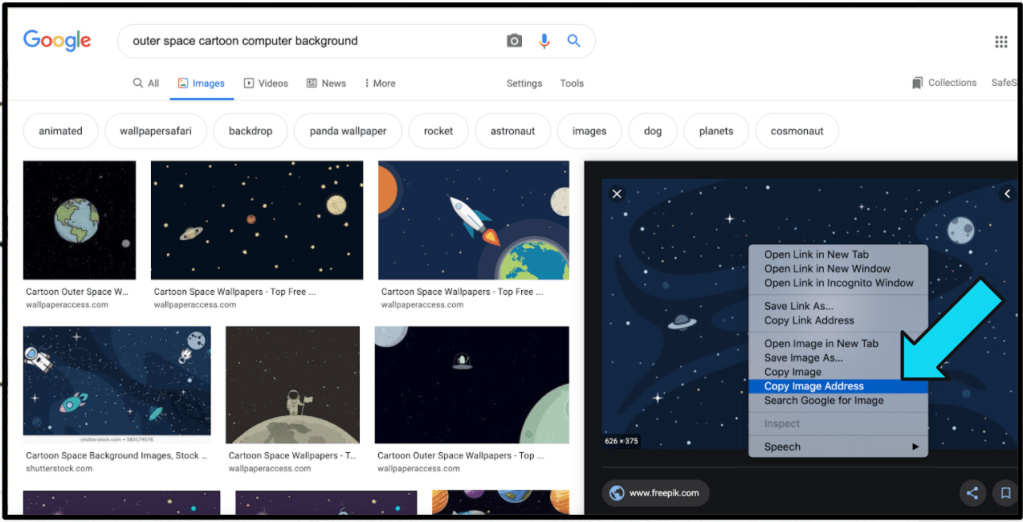Close the image preview panel
1023x522 pixels.
pos(617,194)
